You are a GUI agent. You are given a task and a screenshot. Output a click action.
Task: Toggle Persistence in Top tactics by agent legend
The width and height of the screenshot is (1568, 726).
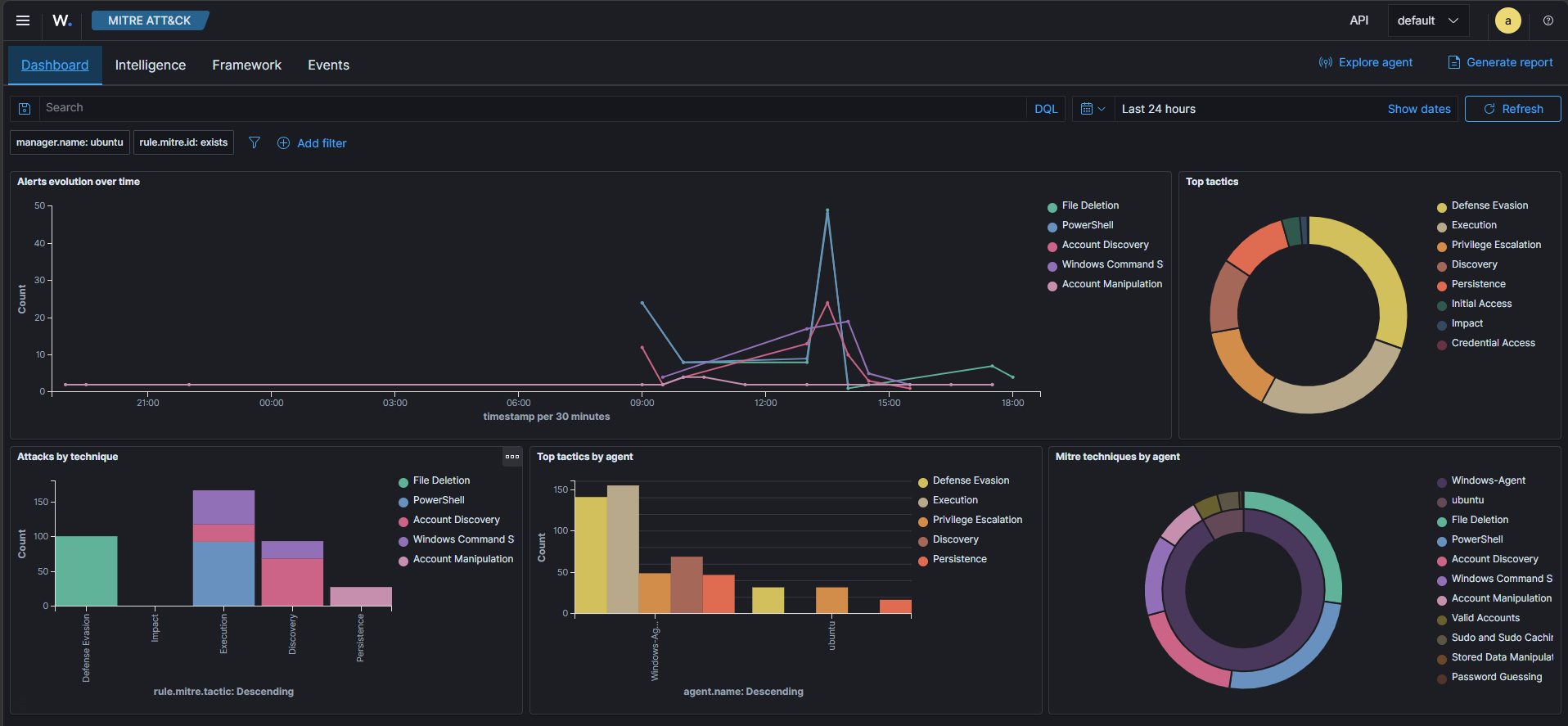959,559
